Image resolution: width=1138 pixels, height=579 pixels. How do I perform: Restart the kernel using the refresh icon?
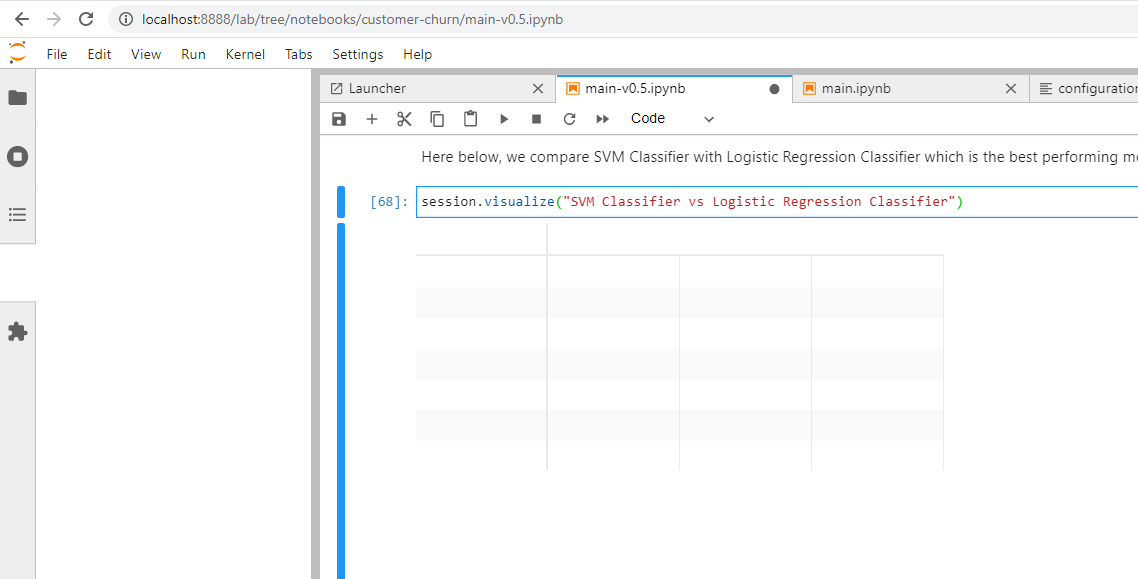click(569, 118)
